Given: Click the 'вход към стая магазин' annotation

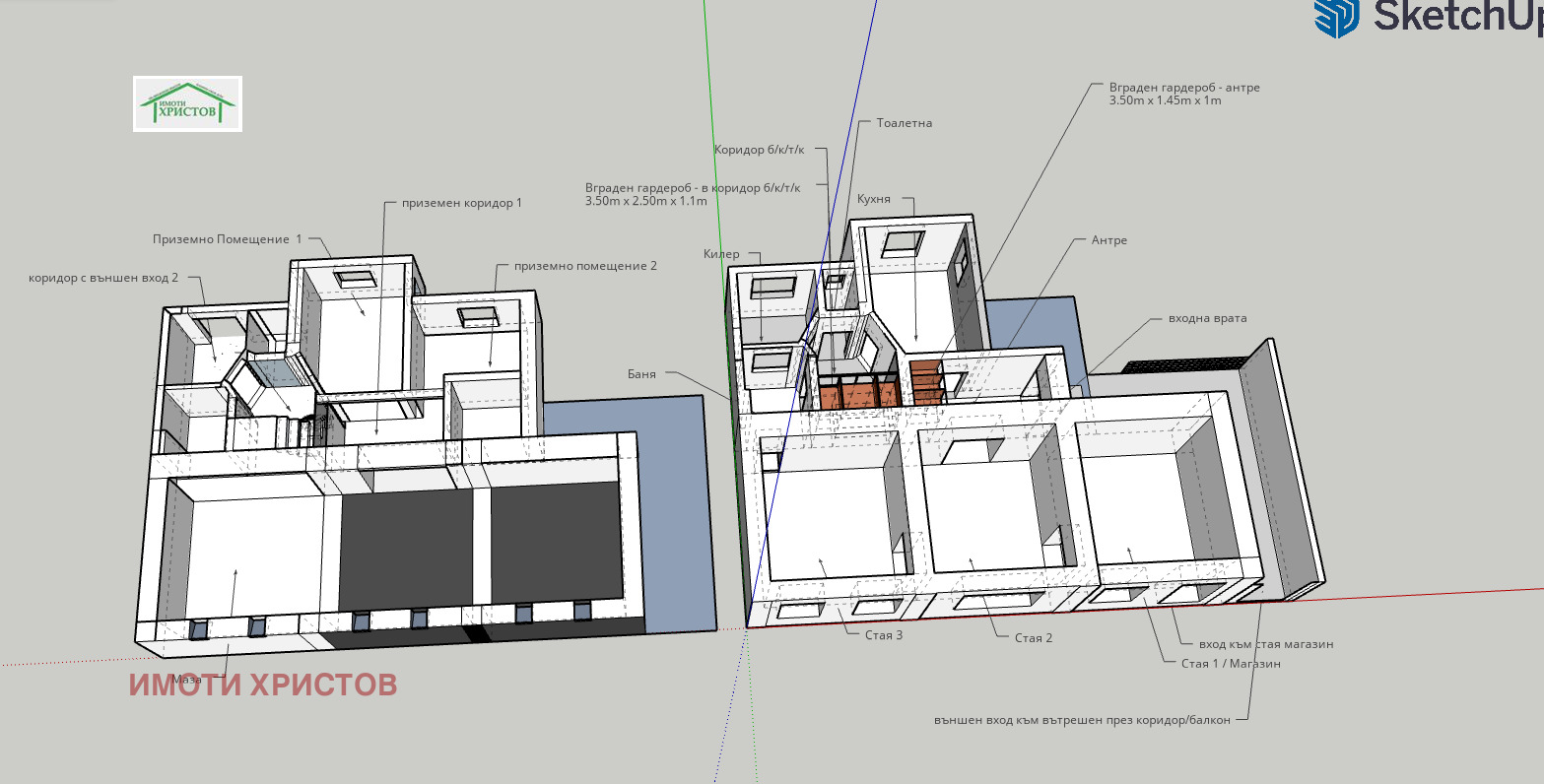Looking at the screenshot, I should click(x=1266, y=643).
